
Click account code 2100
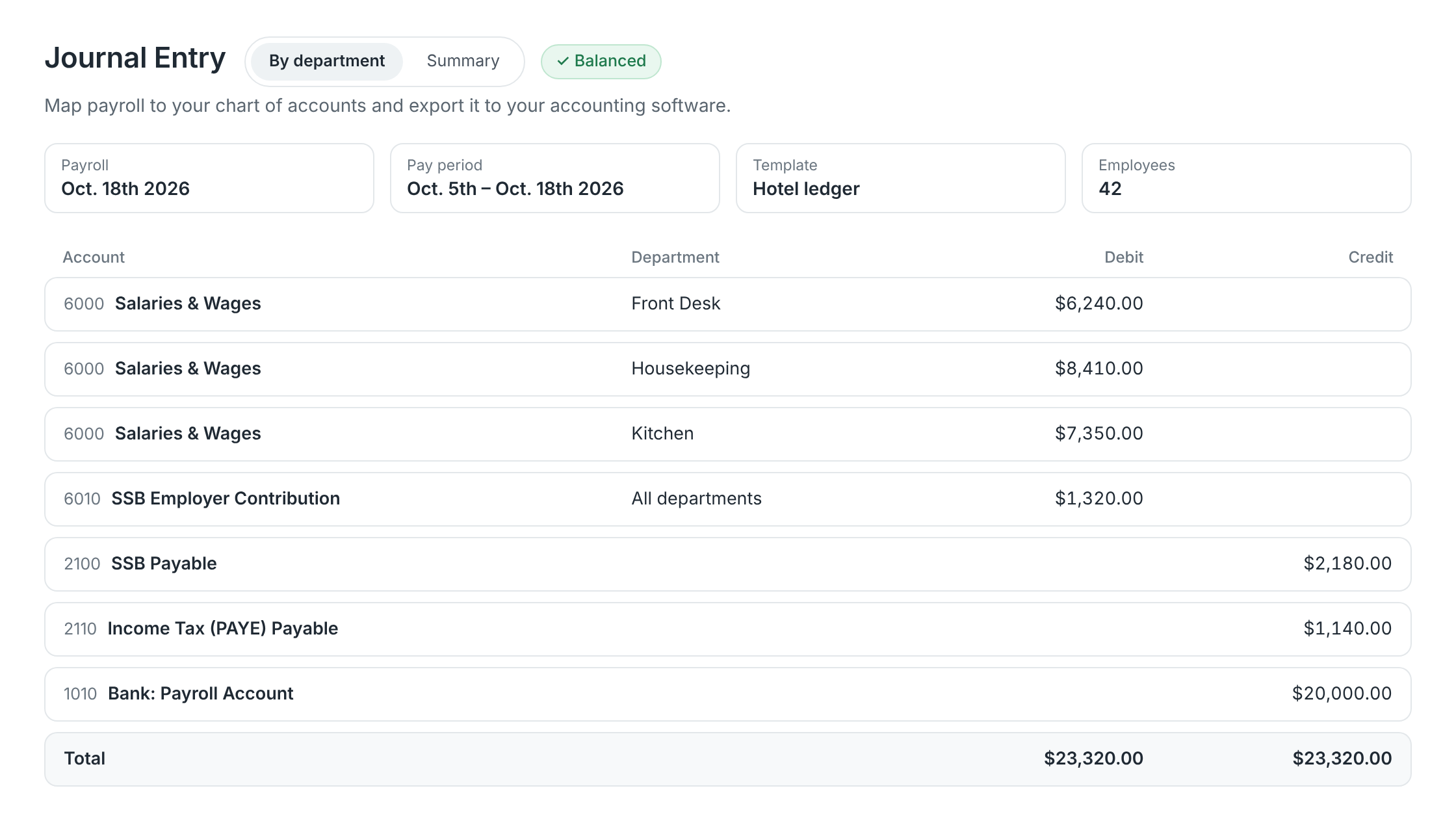coord(82,564)
